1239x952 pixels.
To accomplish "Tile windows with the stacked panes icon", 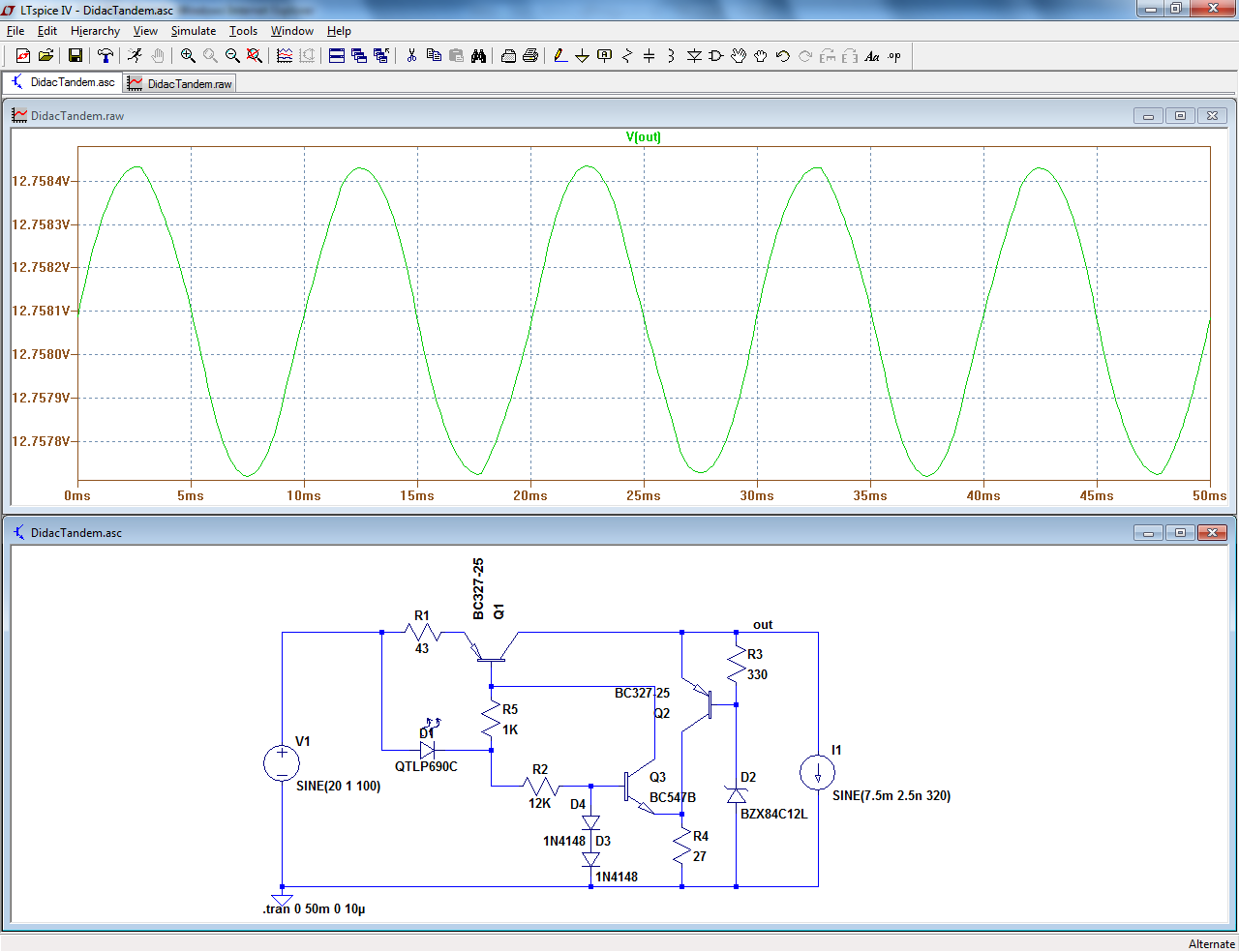I will point(337,56).
